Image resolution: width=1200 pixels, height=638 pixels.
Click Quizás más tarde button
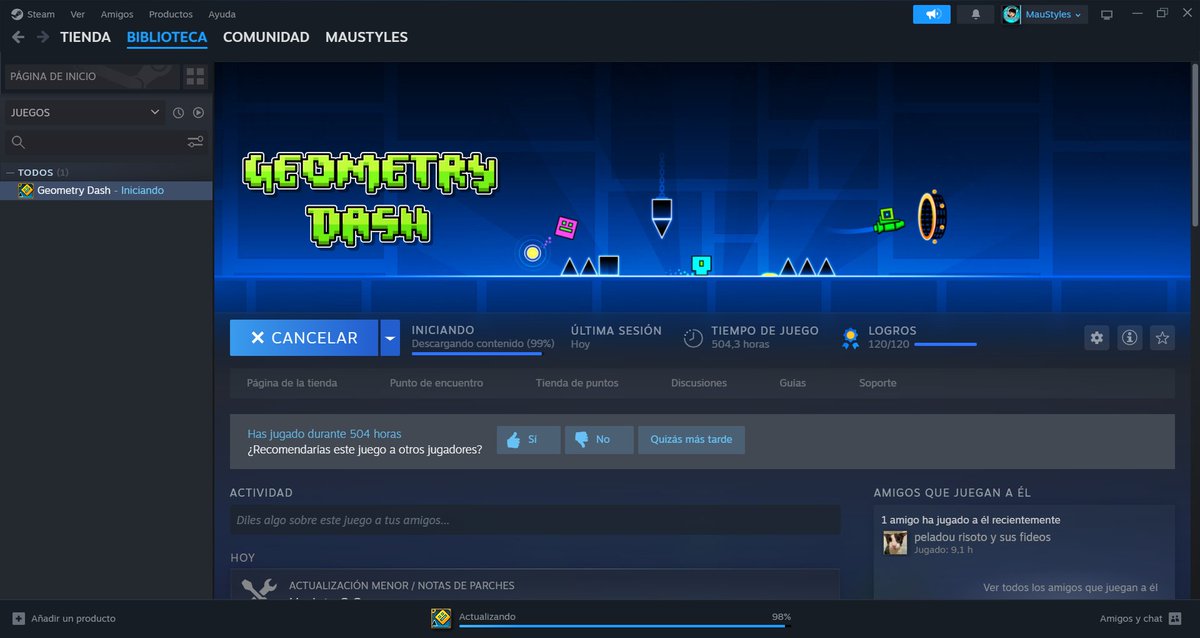pyautogui.click(x=691, y=440)
